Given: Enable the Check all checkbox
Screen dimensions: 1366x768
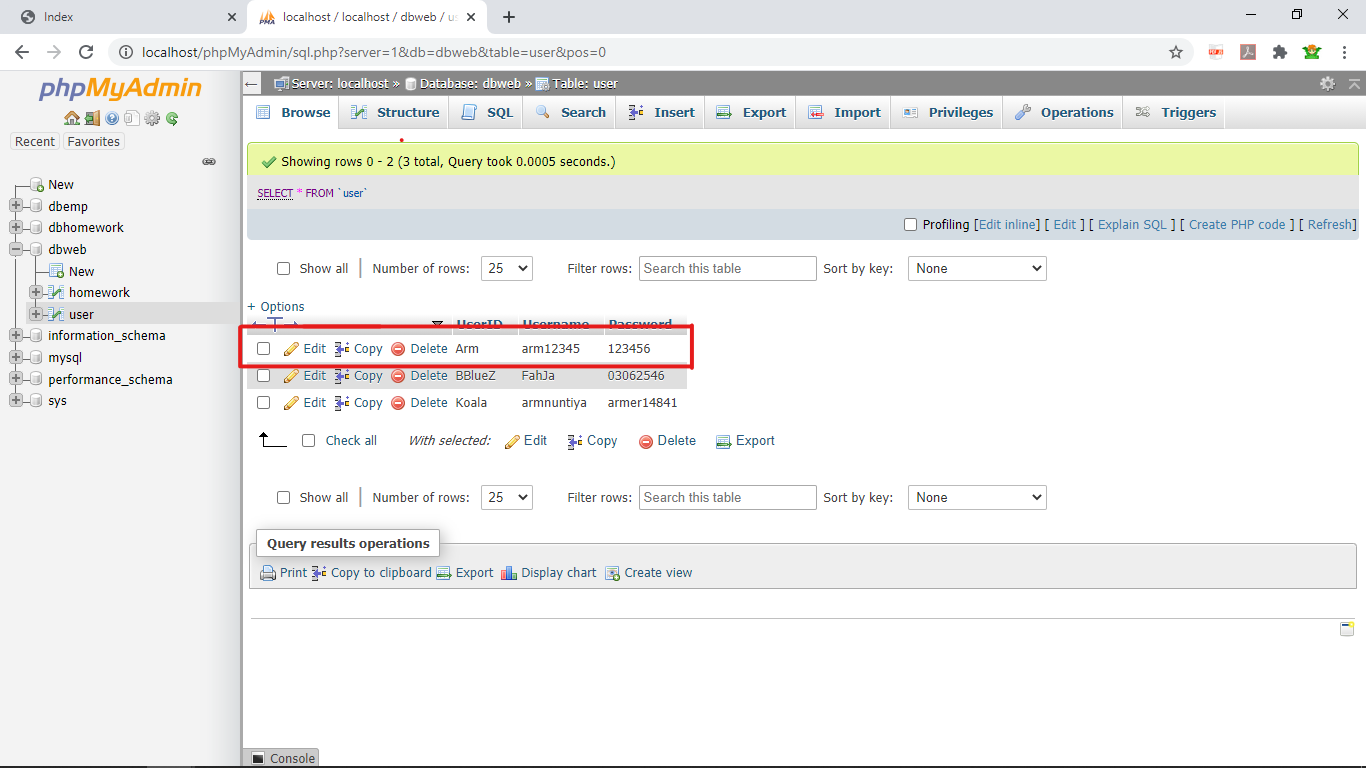Looking at the screenshot, I should click(x=308, y=440).
